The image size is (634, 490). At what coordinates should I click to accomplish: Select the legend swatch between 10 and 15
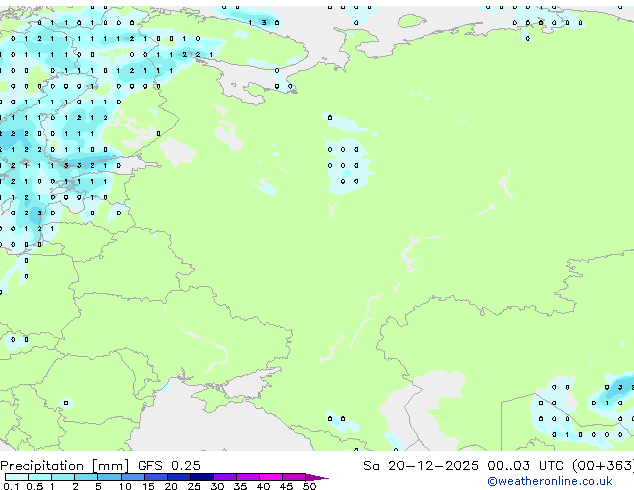click(x=133, y=477)
